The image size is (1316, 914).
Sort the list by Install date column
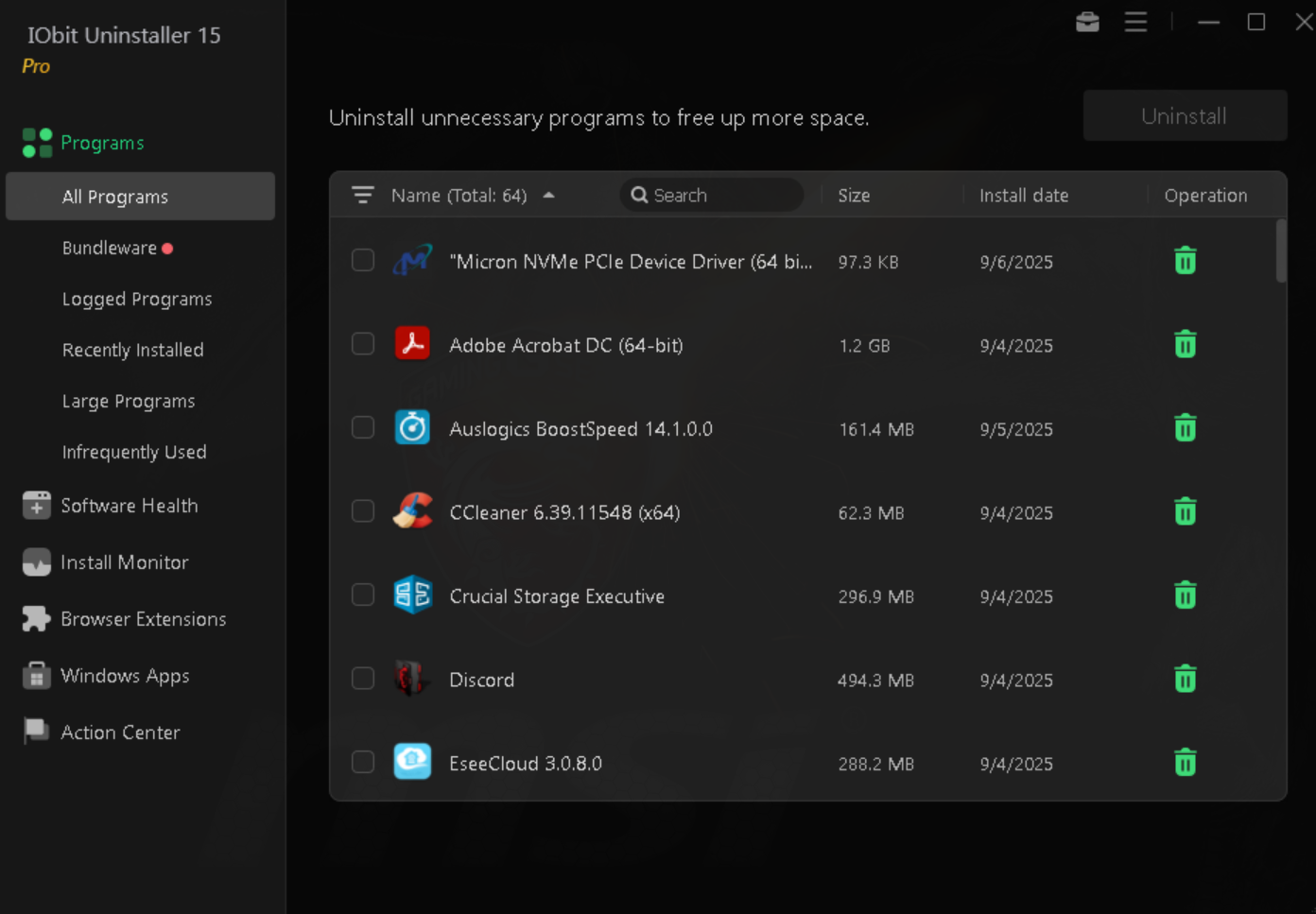click(x=1024, y=196)
